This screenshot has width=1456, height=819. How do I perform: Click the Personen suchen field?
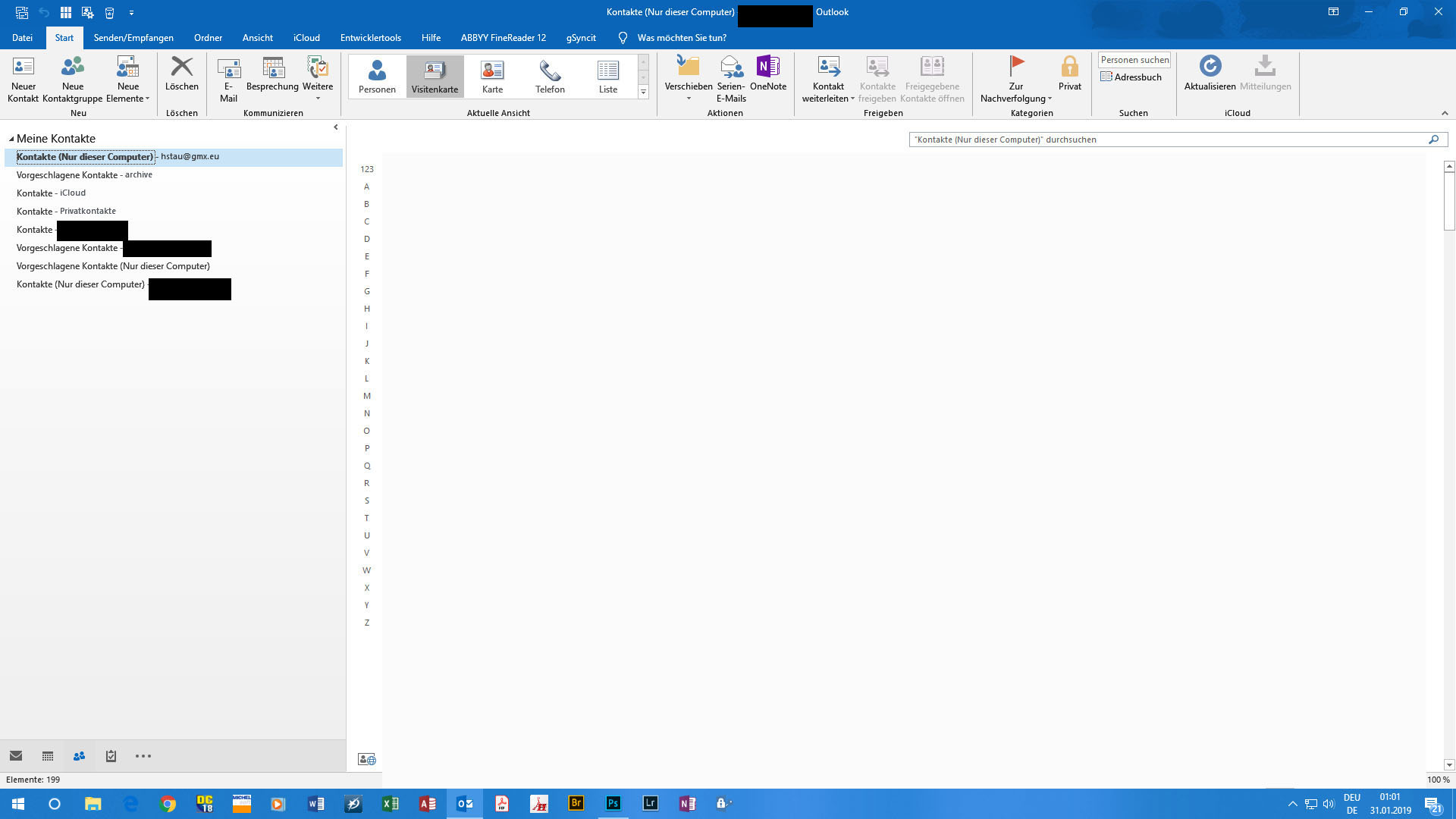[x=1134, y=60]
